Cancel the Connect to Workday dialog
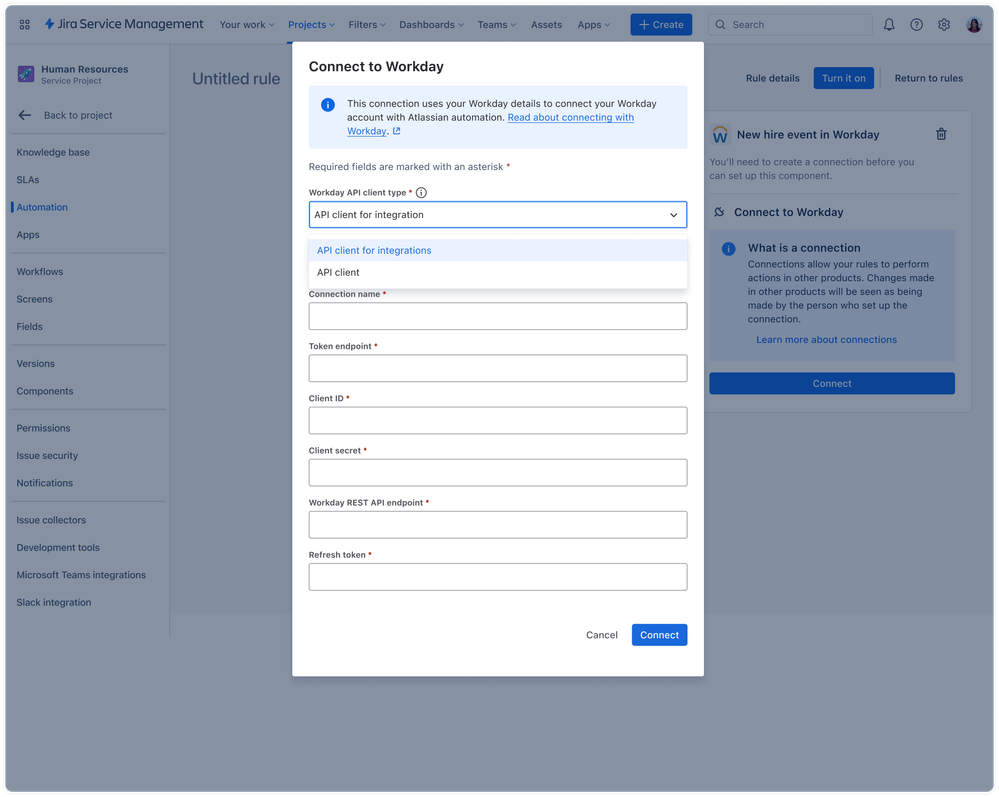Image resolution: width=999 pixels, height=797 pixels. point(601,635)
